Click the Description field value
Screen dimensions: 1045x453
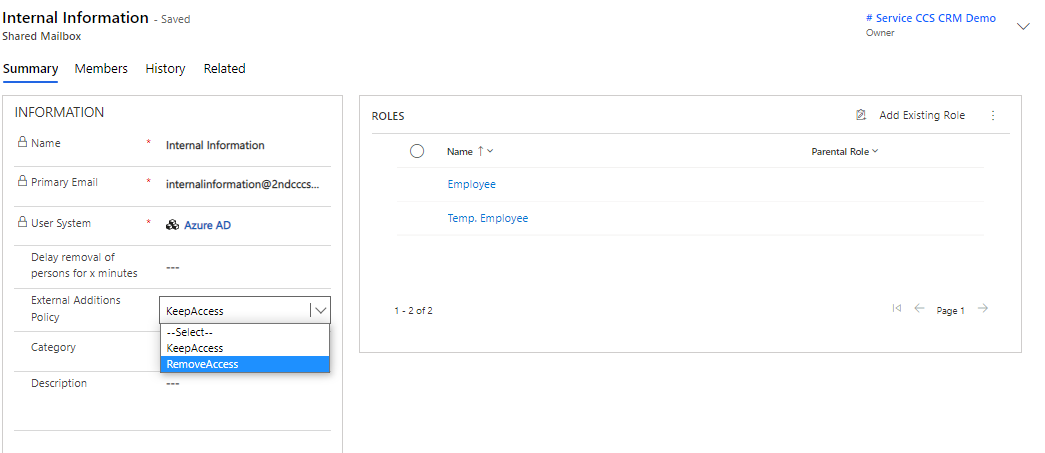click(173, 383)
